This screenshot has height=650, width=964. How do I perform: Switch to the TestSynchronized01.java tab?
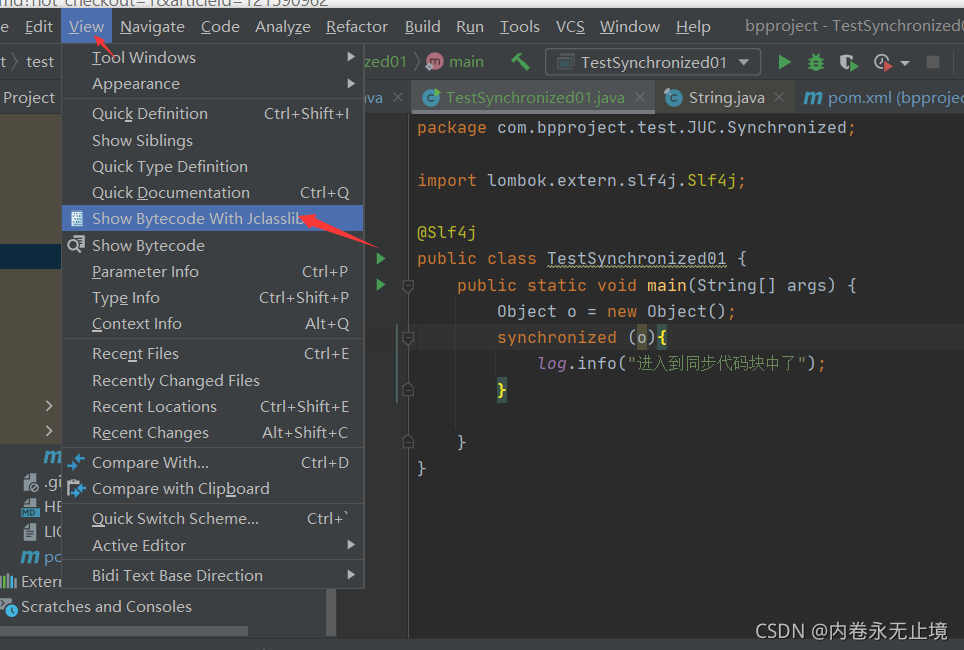click(x=533, y=97)
